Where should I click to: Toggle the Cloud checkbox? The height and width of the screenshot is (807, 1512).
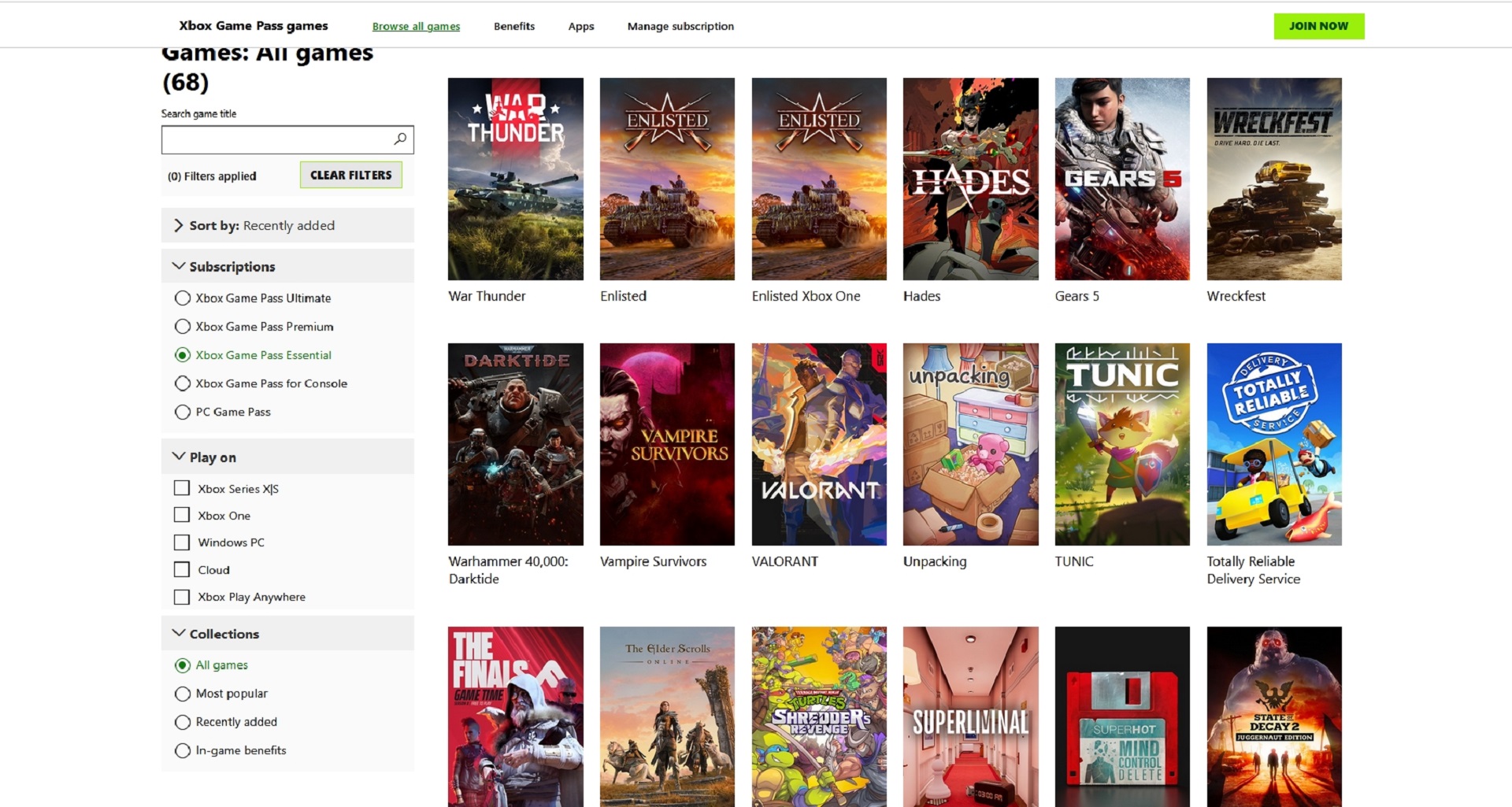tap(182, 569)
